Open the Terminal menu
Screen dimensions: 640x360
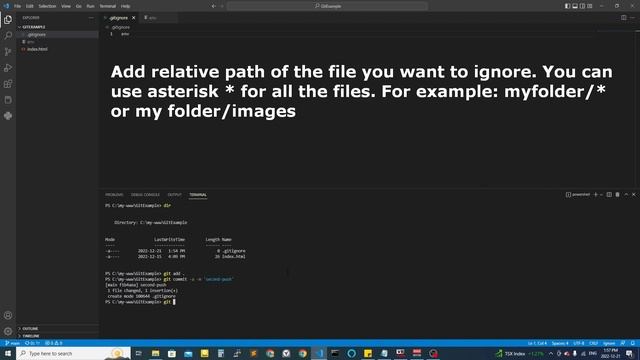coord(108,6)
